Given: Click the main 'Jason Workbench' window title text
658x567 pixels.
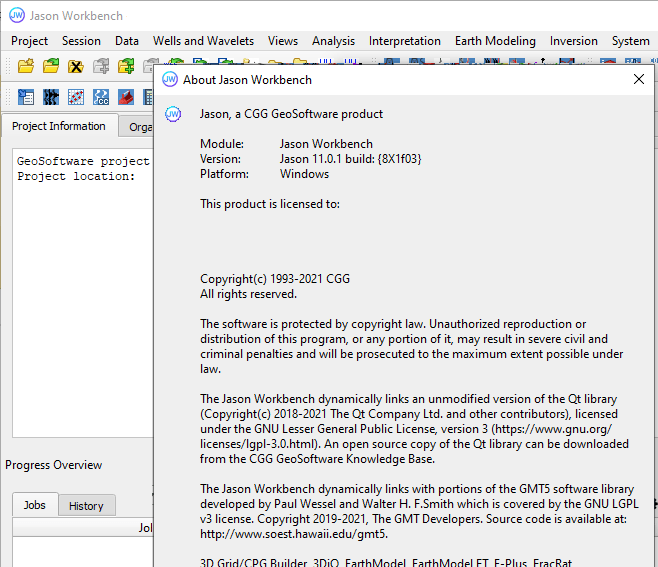Looking at the screenshot, I should point(76,16).
